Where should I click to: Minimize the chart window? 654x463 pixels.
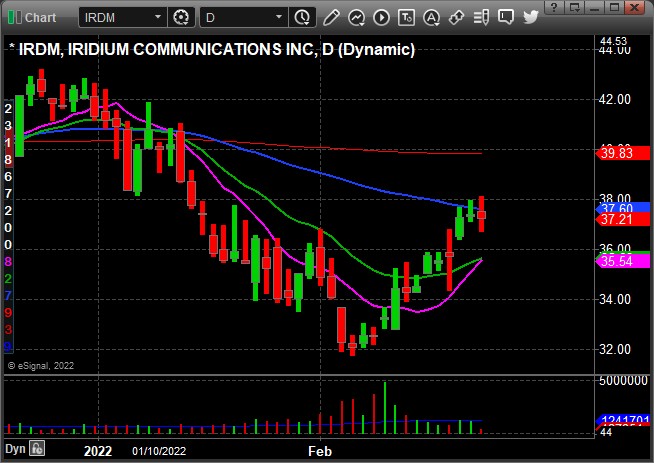click(x=594, y=8)
